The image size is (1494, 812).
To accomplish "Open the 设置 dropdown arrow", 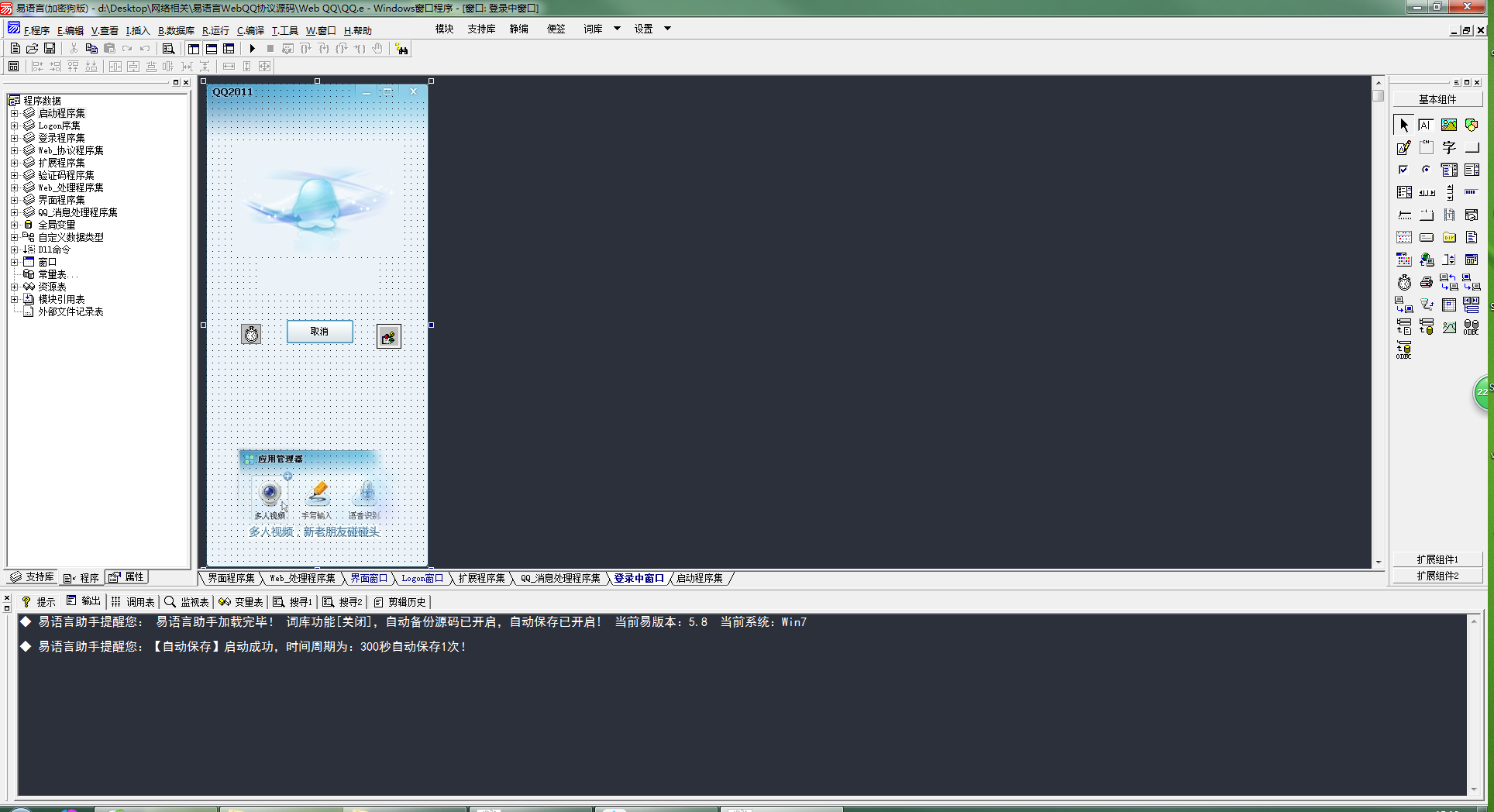I will 667,29.
